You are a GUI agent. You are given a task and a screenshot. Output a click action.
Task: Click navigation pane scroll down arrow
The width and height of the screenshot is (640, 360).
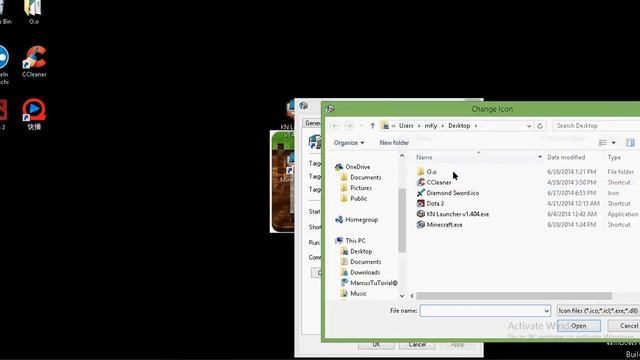(x=402, y=296)
